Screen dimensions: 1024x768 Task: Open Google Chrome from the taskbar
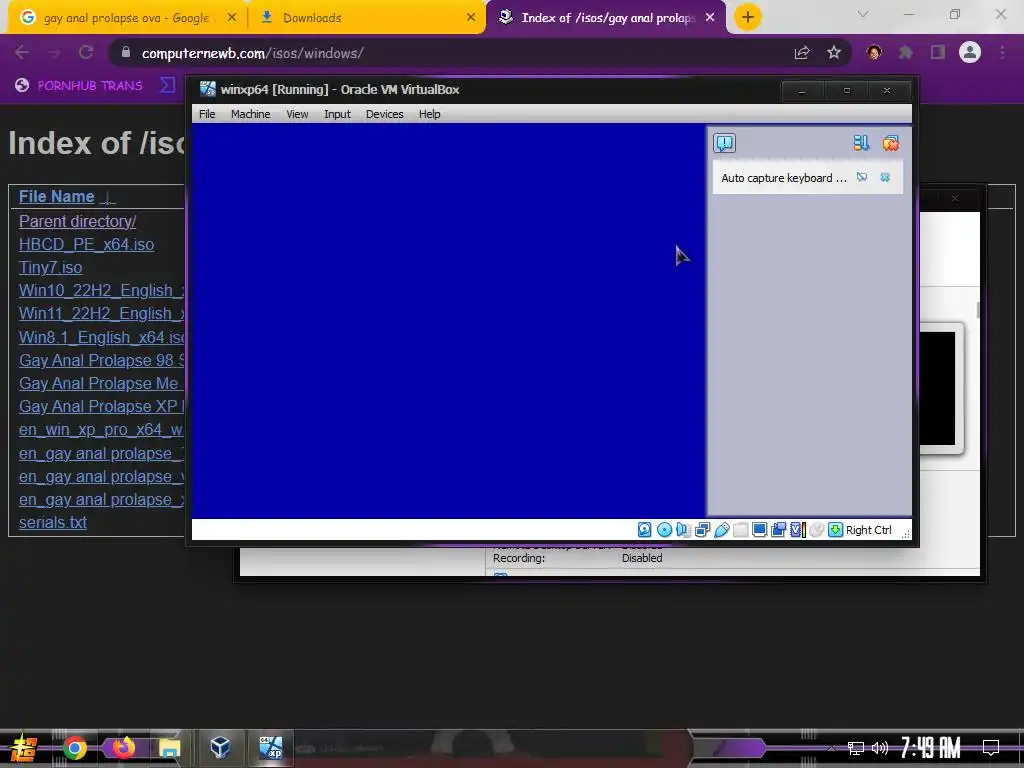click(x=74, y=748)
